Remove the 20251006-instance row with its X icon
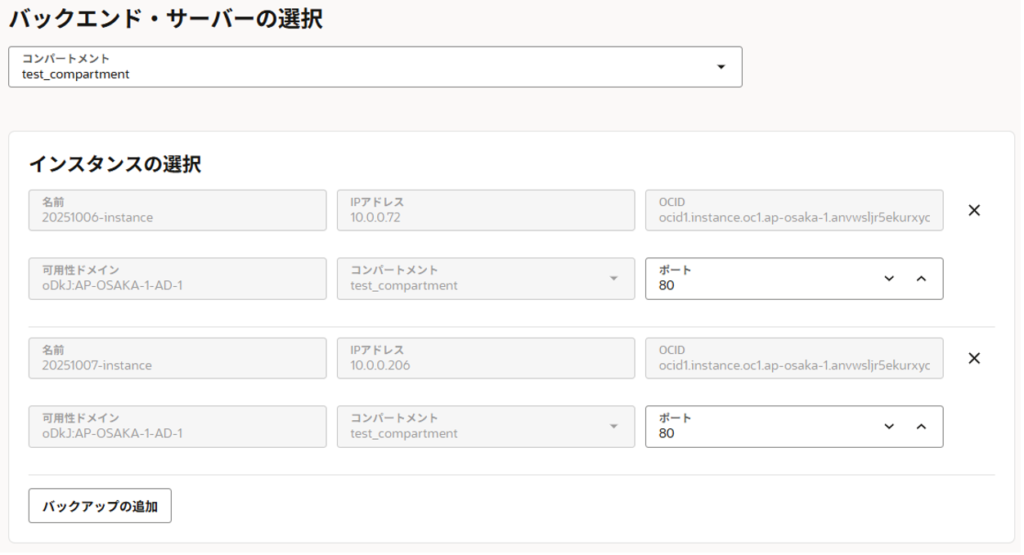 974,210
